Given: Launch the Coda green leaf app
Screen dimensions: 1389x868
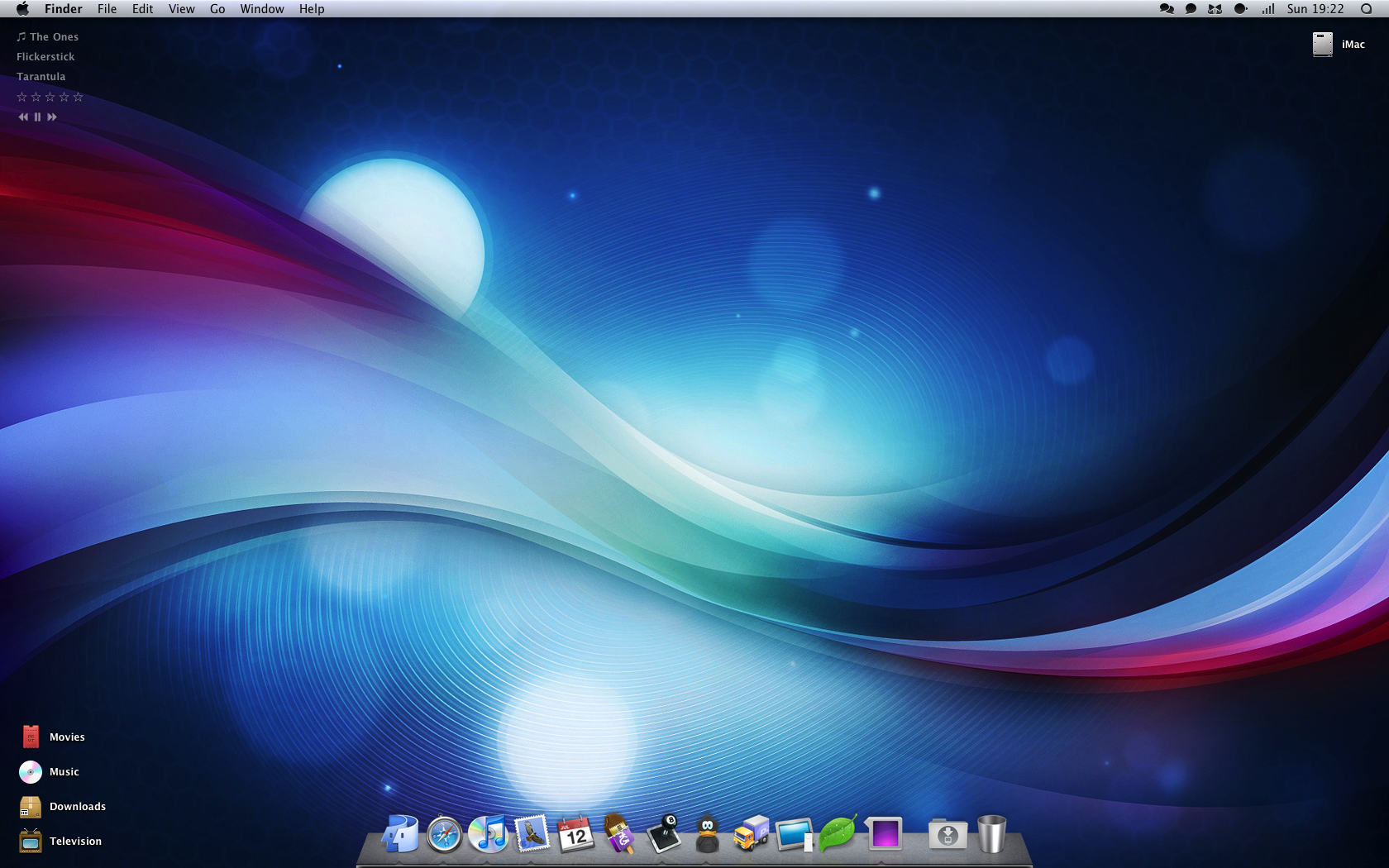Looking at the screenshot, I should coord(838,833).
